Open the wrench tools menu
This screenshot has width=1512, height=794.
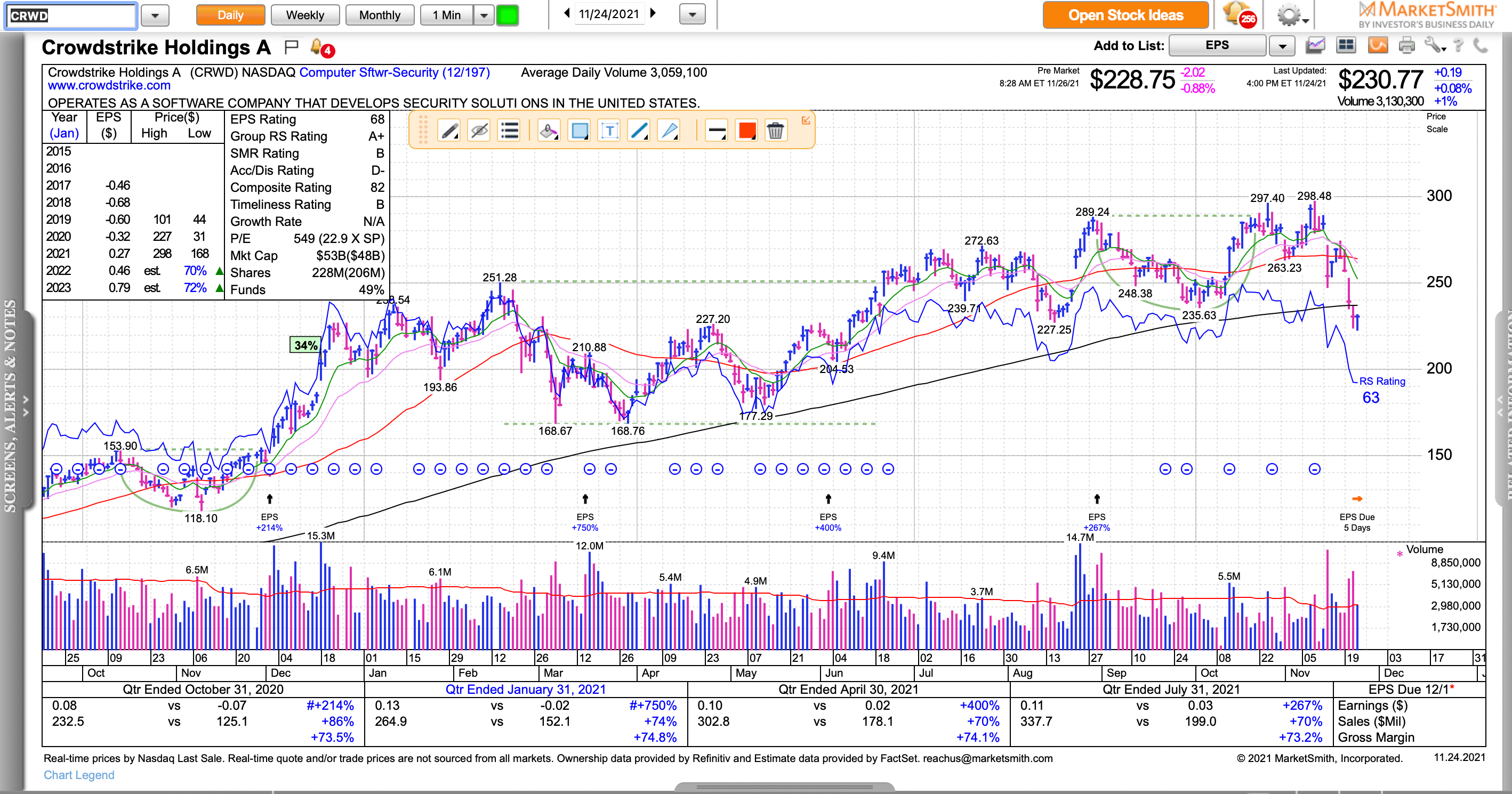[1435, 45]
